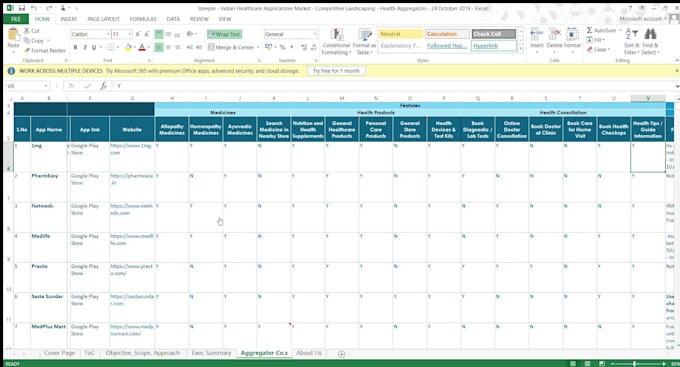Apply red font color to text
The height and width of the screenshot is (367, 680).
[142, 47]
